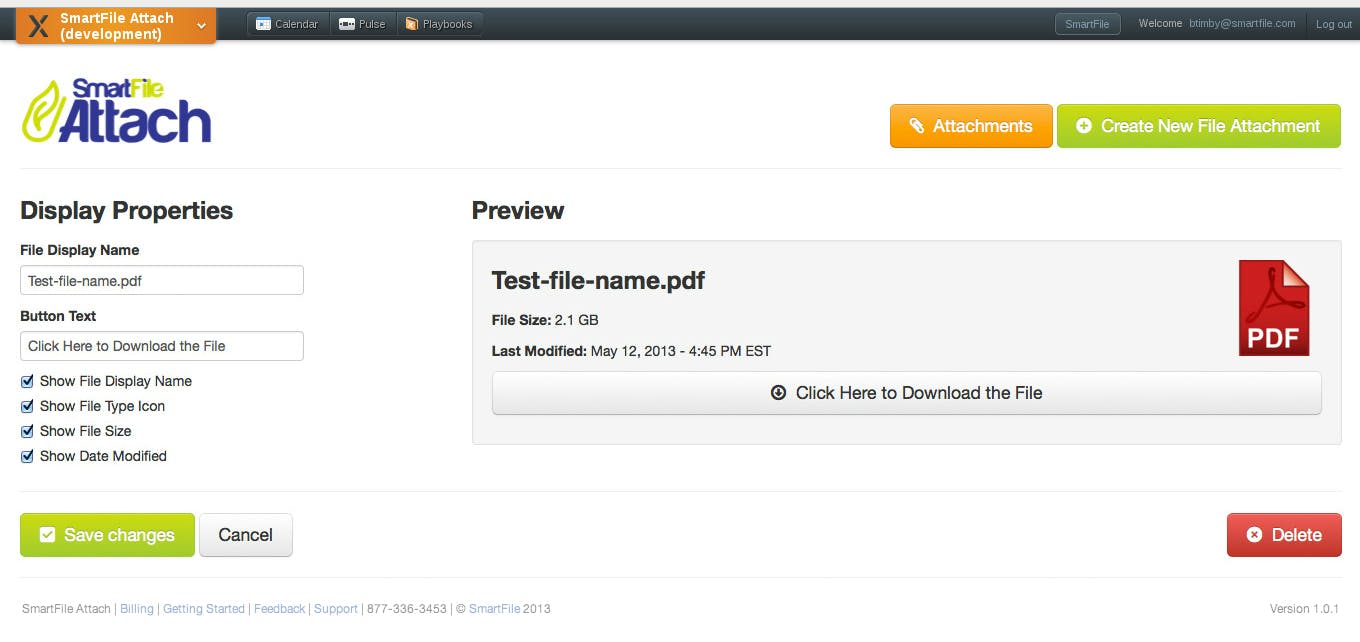Click the Last Modified May 12, 2013 text

pyautogui.click(x=631, y=351)
